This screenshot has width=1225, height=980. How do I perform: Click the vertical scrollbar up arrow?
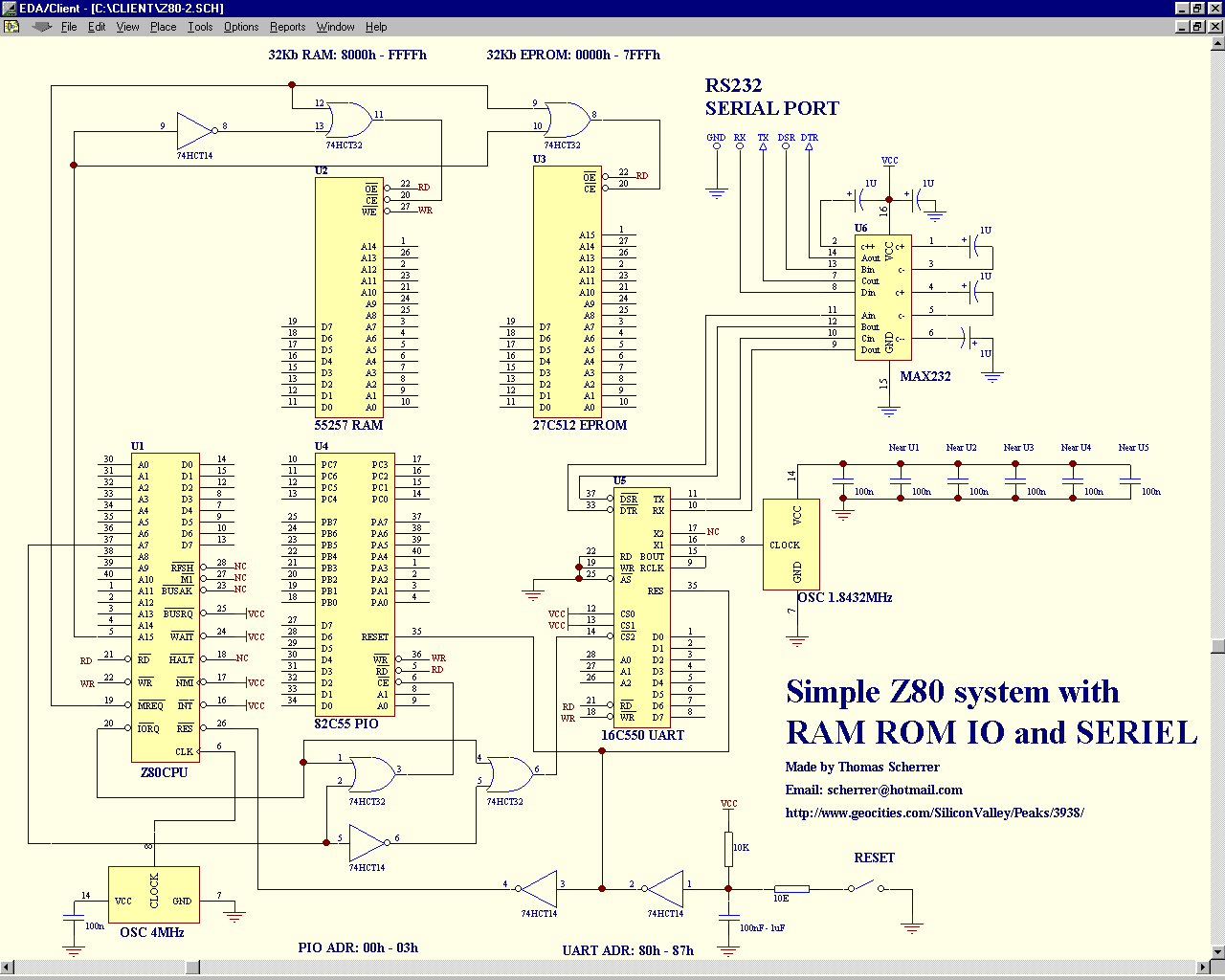1218,44
